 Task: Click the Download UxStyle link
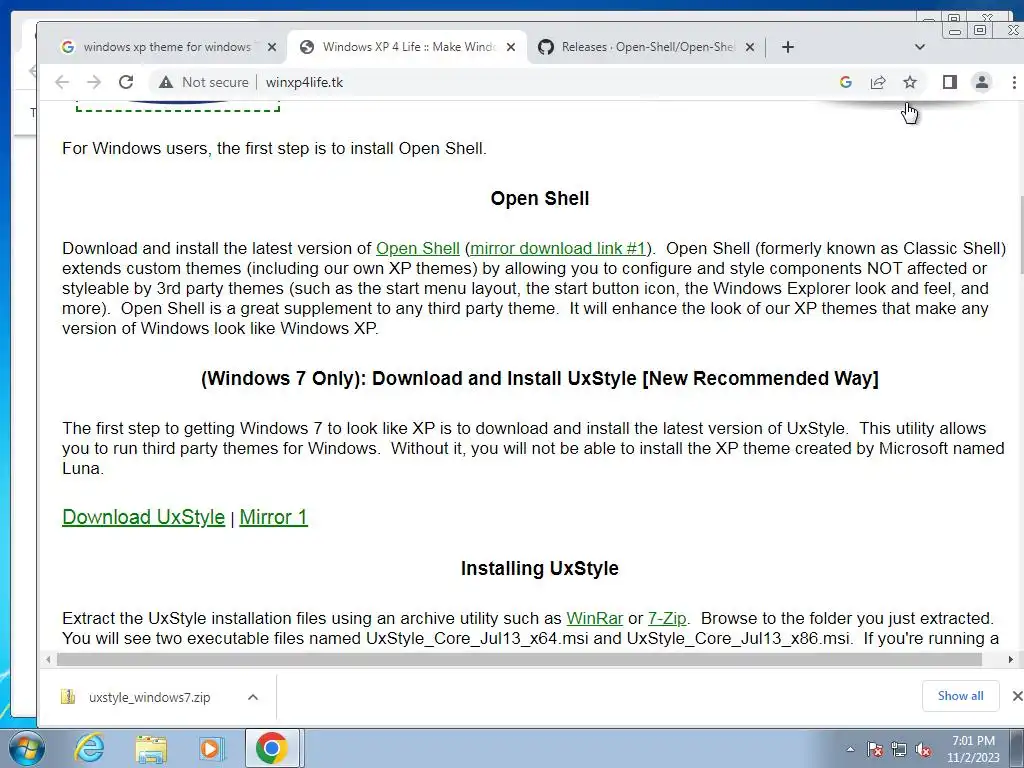pyautogui.click(x=143, y=517)
